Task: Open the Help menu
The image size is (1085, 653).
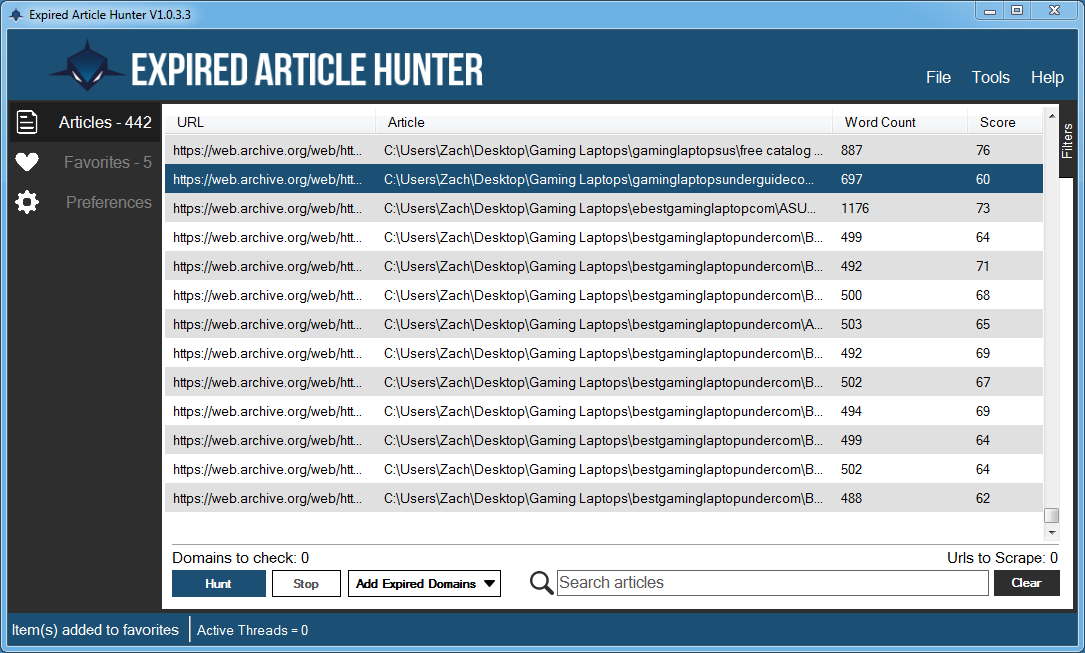Action: click(x=1047, y=77)
